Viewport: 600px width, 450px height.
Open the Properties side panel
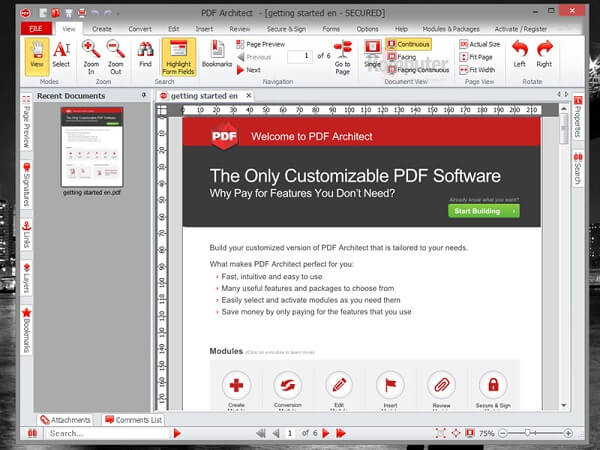(578, 117)
